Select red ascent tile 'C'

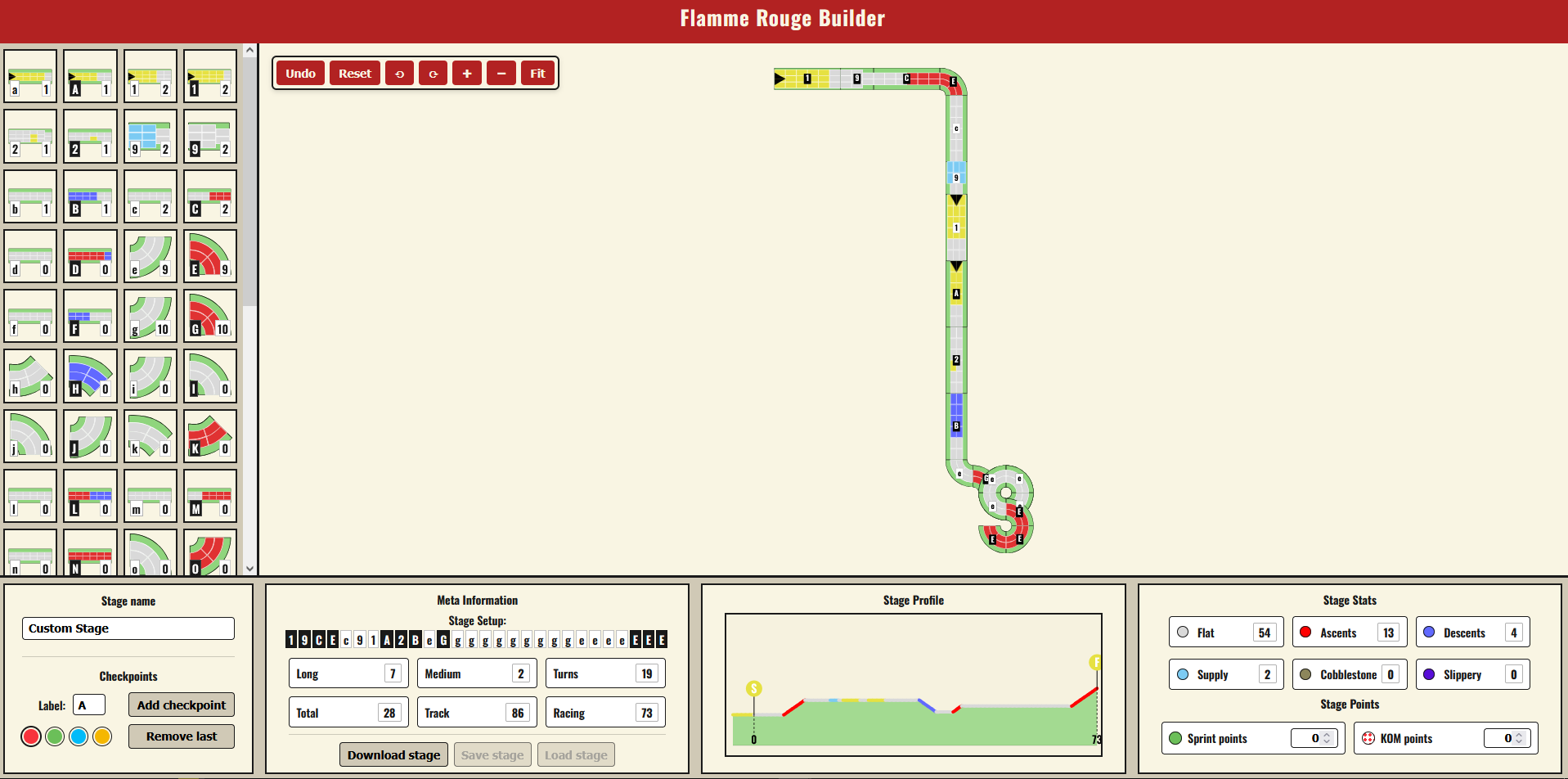pos(210,196)
